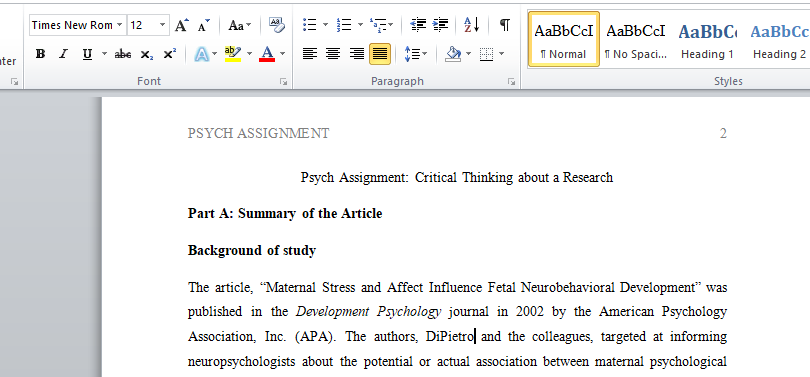Open the borders dropdown arrow
This screenshot has width=810, height=377.
[502, 54]
